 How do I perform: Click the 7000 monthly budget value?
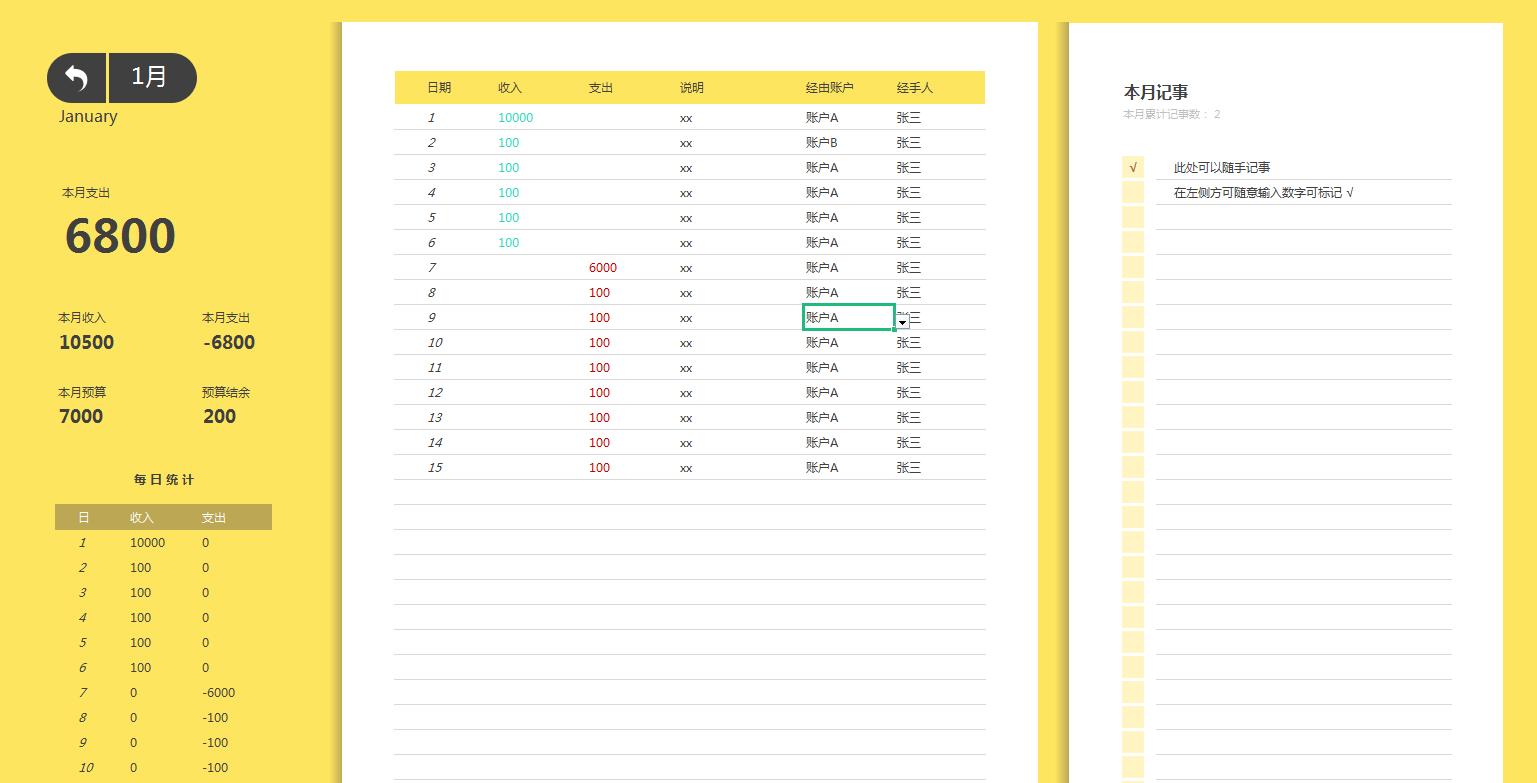coord(81,416)
